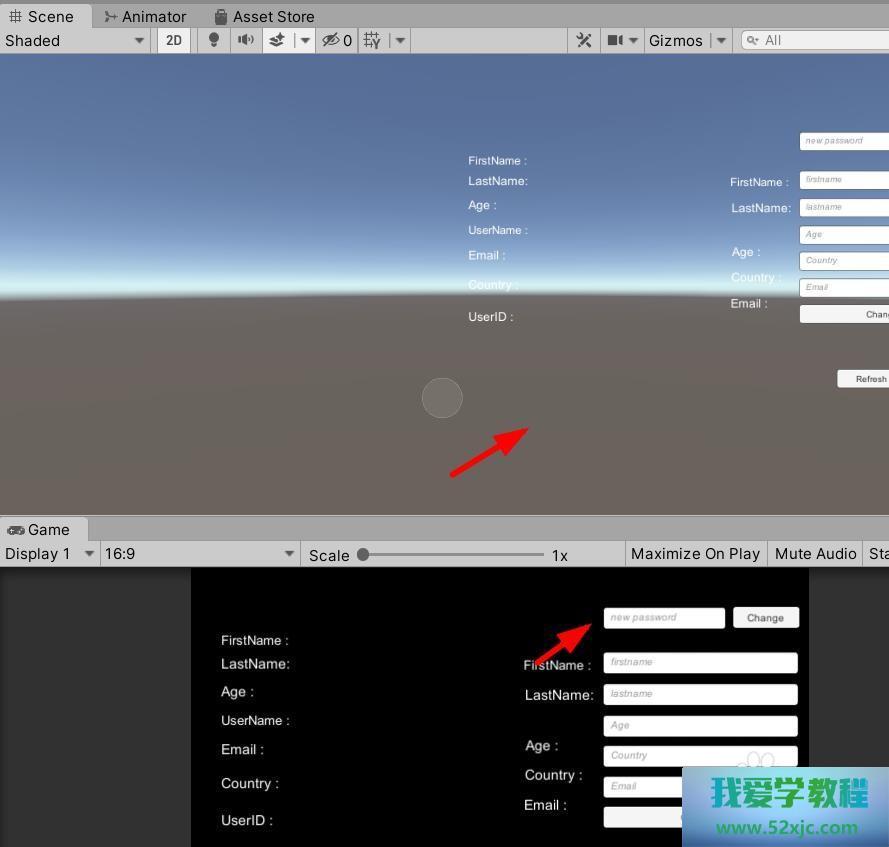This screenshot has width=889, height=847.
Task: Click the search magnifier icon in the All field
Action: pos(751,40)
